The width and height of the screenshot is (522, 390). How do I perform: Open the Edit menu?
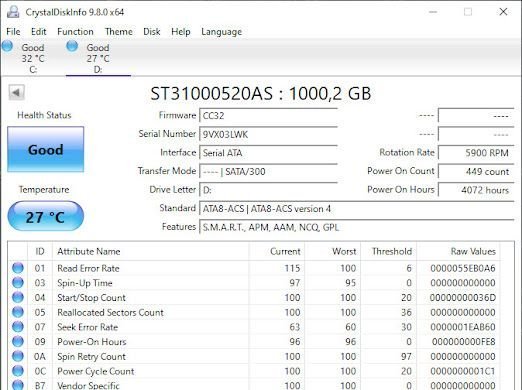pyautogui.click(x=38, y=32)
